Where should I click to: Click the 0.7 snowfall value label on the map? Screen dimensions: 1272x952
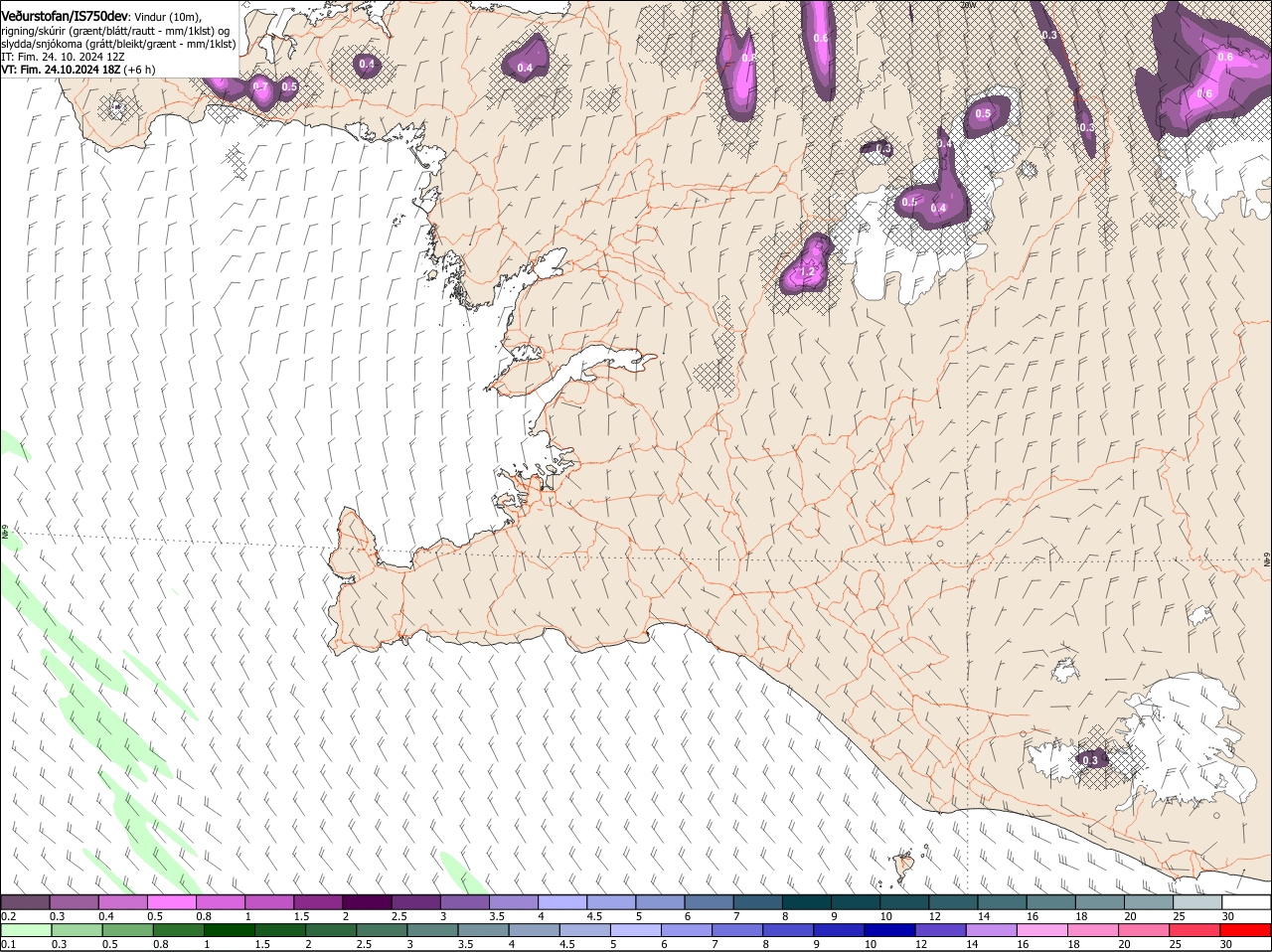pos(260,86)
